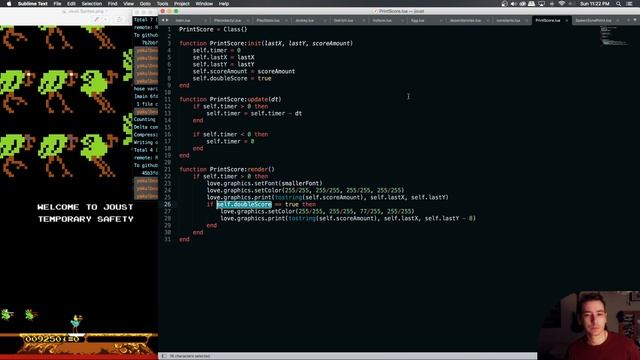
Task: Click the 'Counting' line in terminal window
Action: pos(144,120)
